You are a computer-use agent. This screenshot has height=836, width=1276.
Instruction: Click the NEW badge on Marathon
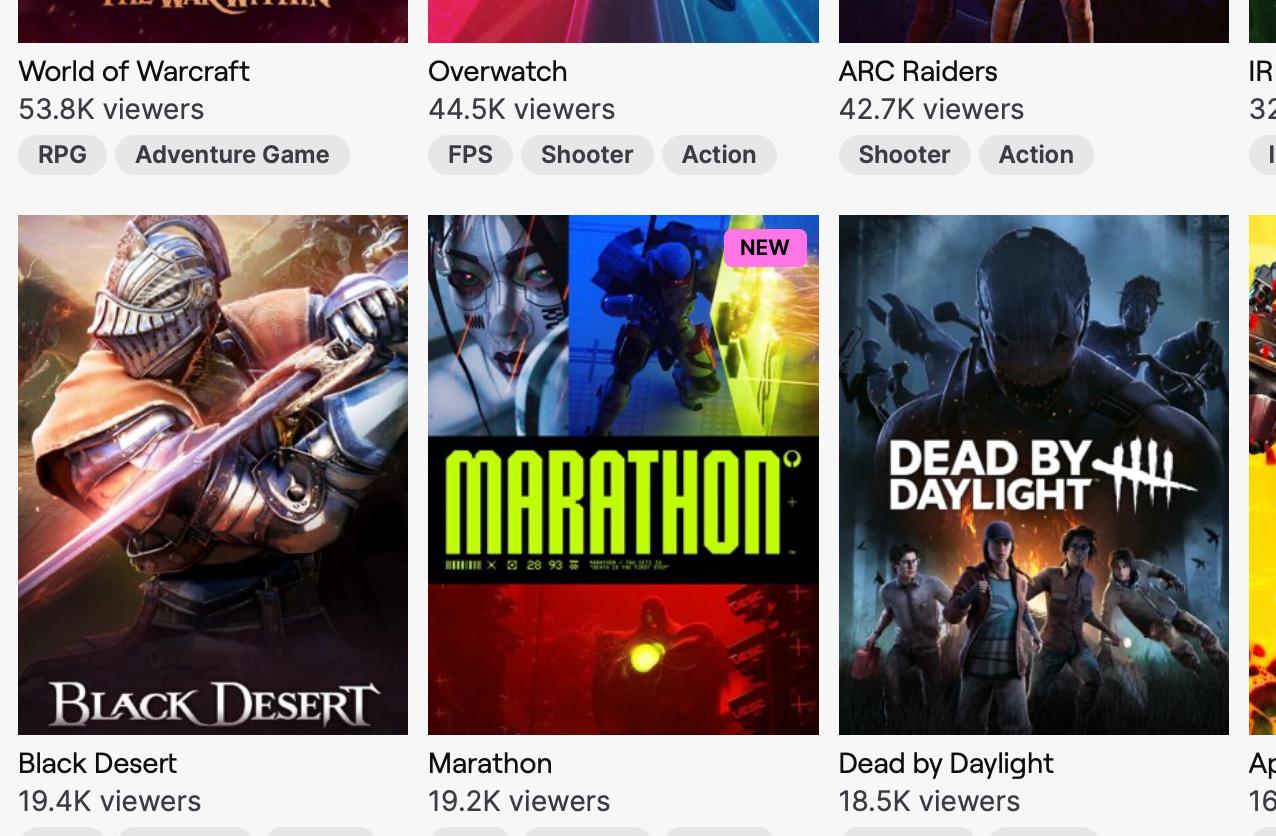[765, 248]
